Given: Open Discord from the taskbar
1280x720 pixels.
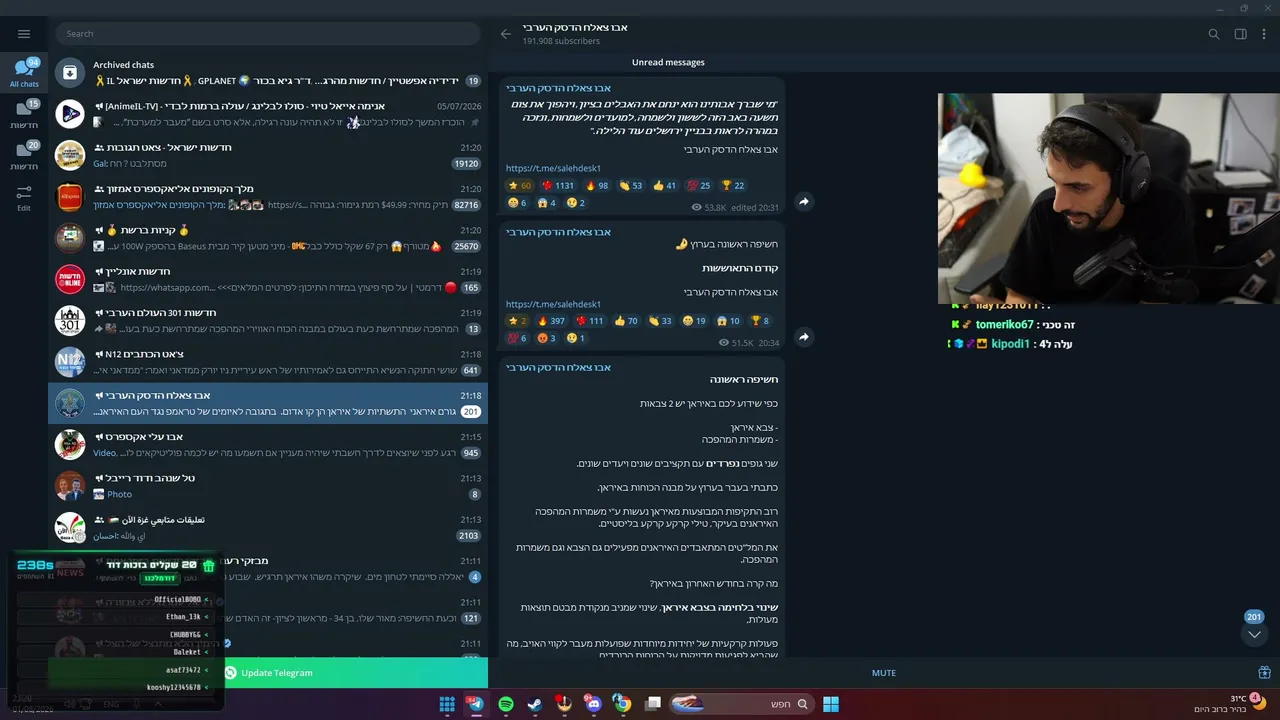Looking at the screenshot, I should point(594,704).
